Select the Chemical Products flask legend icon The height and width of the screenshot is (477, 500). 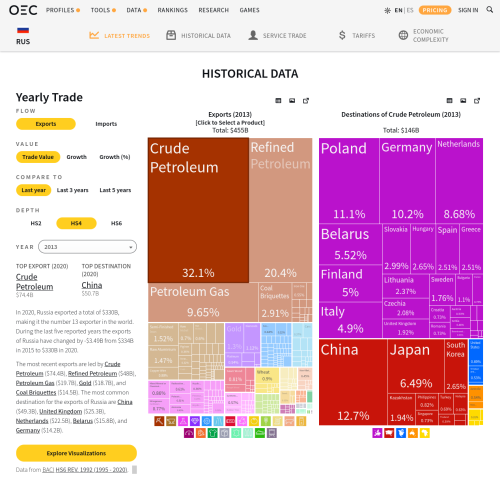pos(183,421)
